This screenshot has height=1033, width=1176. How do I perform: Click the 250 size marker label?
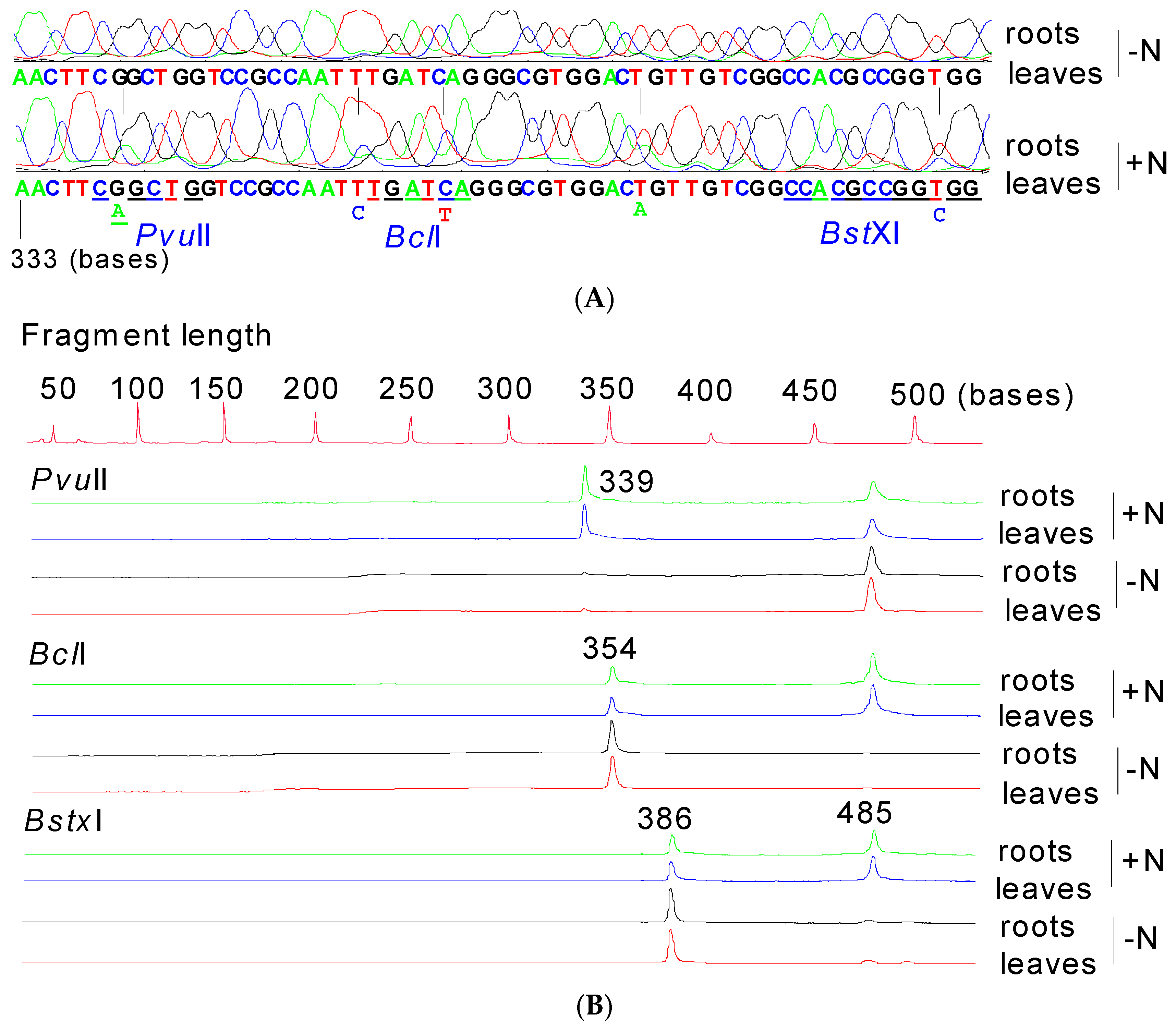pos(406,388)
